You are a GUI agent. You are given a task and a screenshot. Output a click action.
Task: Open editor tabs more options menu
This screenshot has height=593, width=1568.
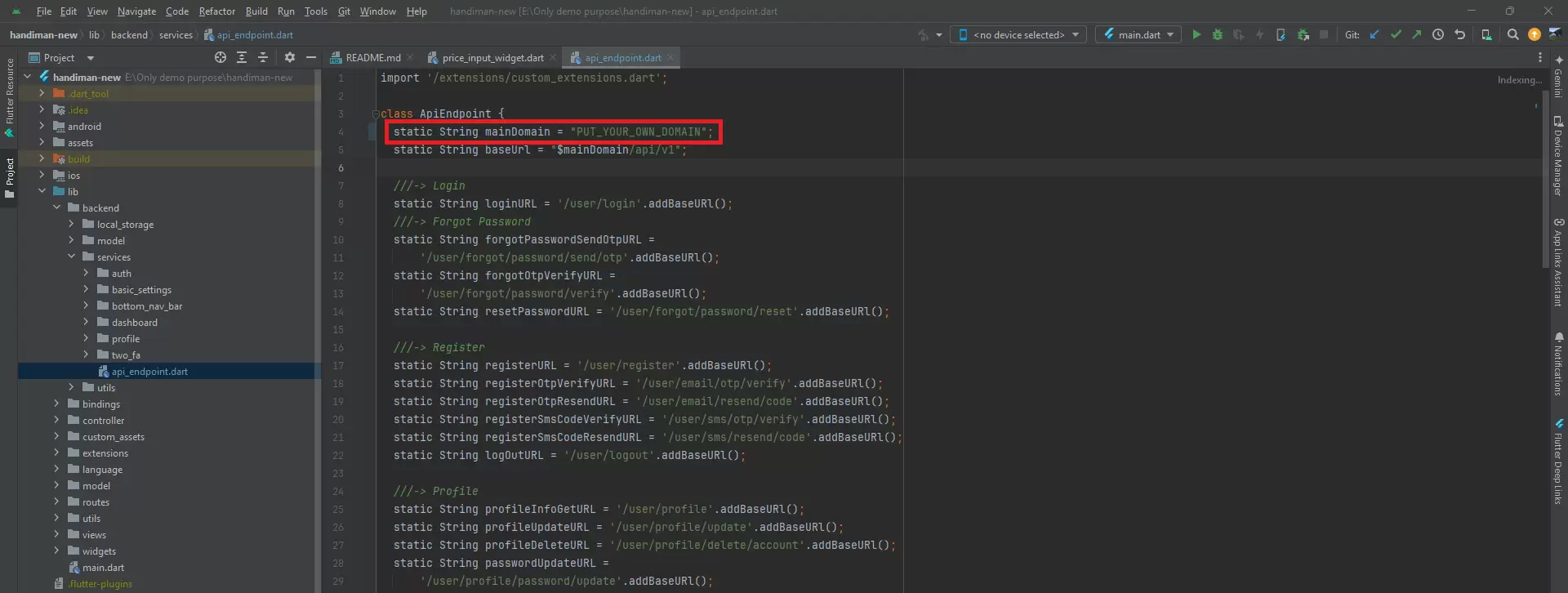coord(1540,57)
